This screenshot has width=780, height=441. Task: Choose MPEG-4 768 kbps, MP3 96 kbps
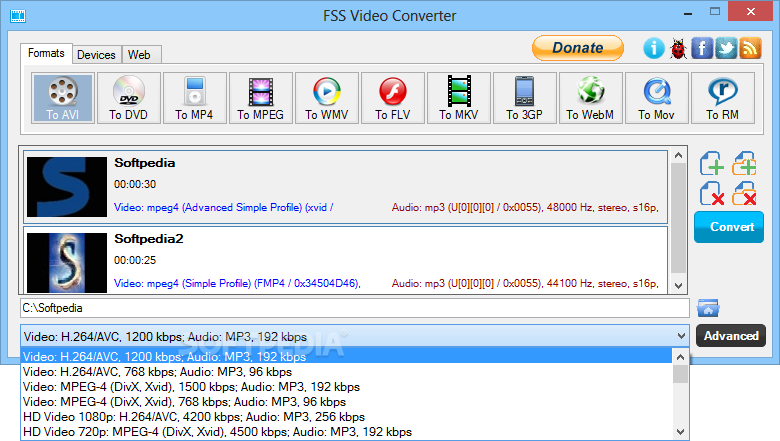tap(346, 402)
